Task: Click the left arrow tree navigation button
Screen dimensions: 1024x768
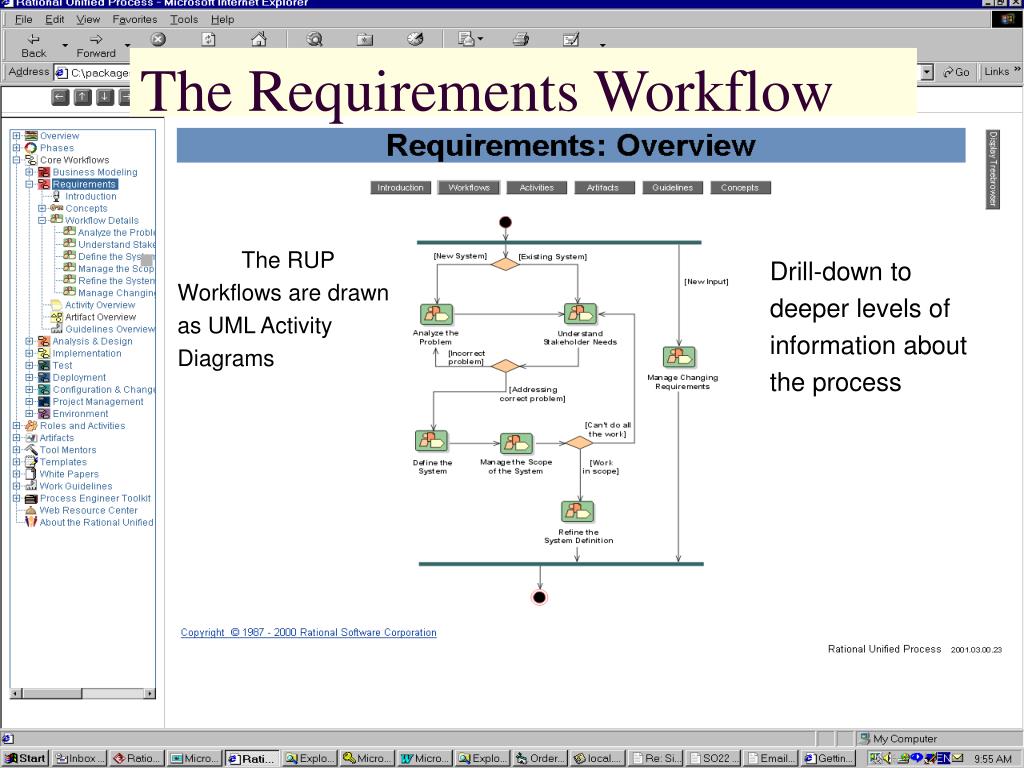Action: point(60,98)
